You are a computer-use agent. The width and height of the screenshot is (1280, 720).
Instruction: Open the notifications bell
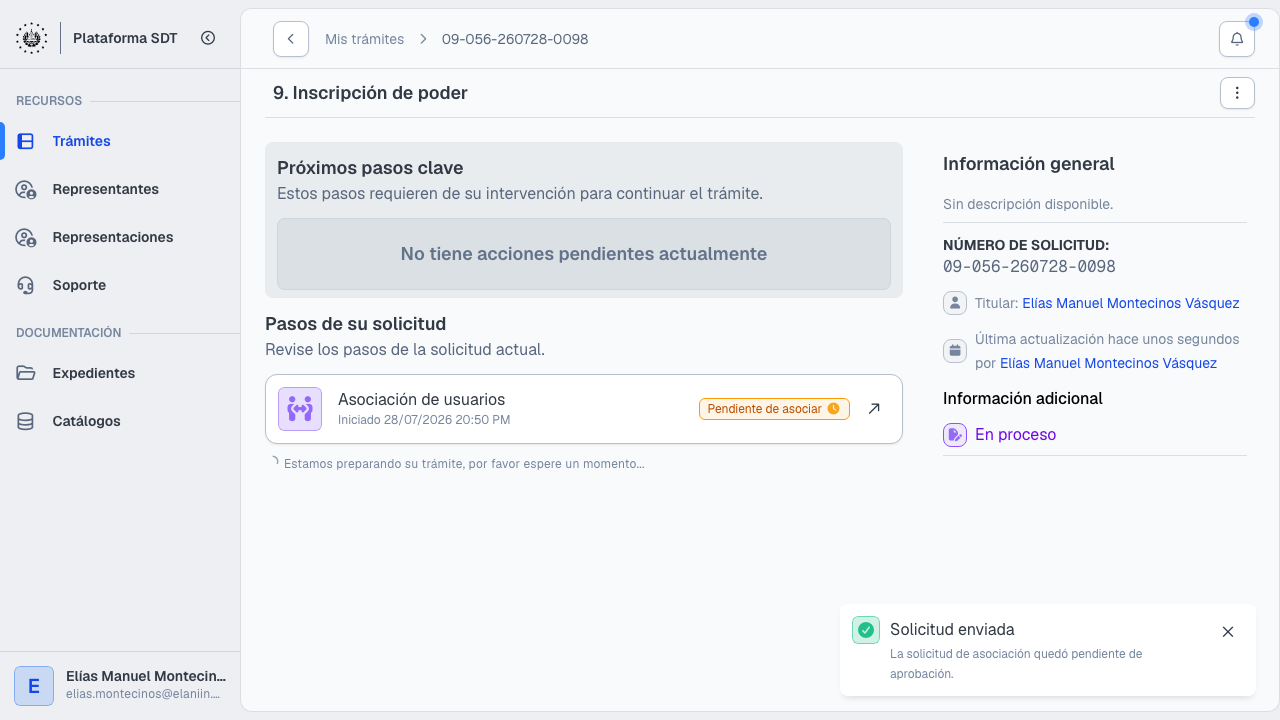pos(1237,39)
